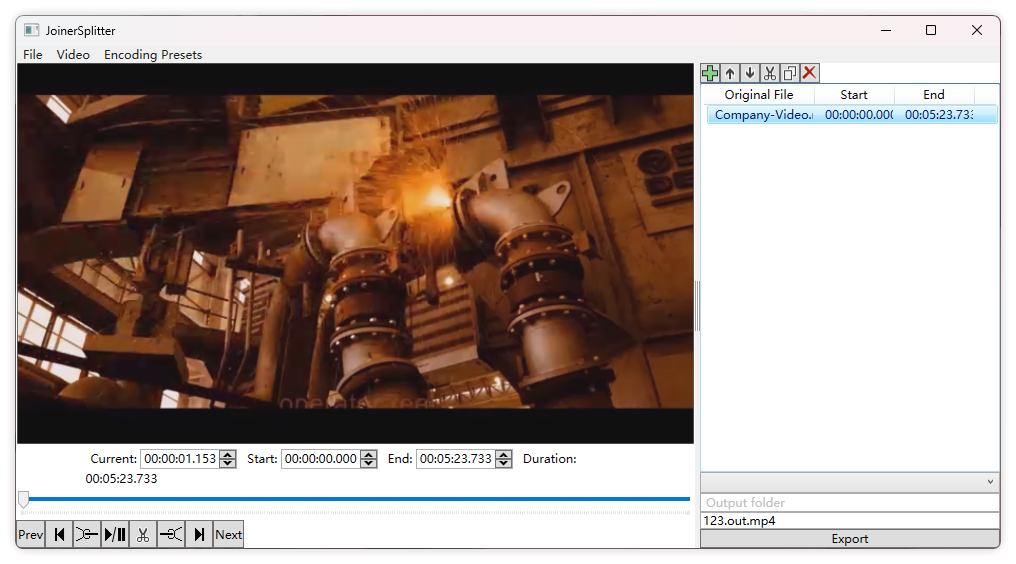This screenshot has height=564, width=1016.
Task: Click the Output folder input field
Action: [x=849, y=502]
